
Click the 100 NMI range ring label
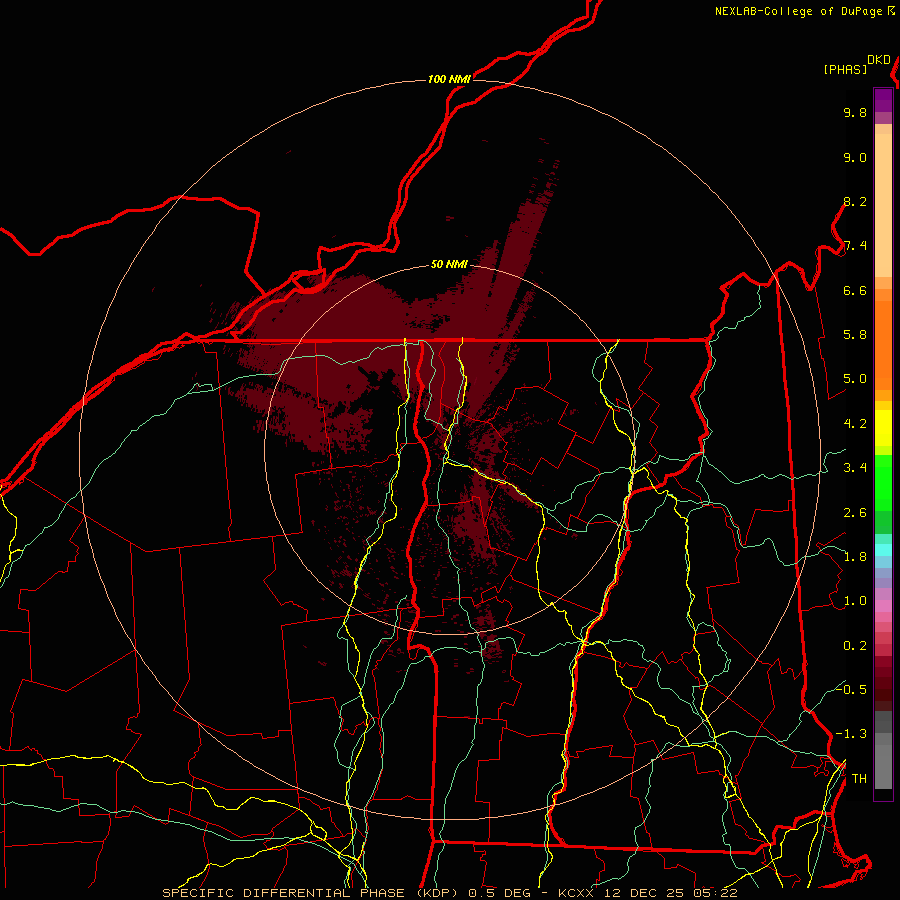449,79
